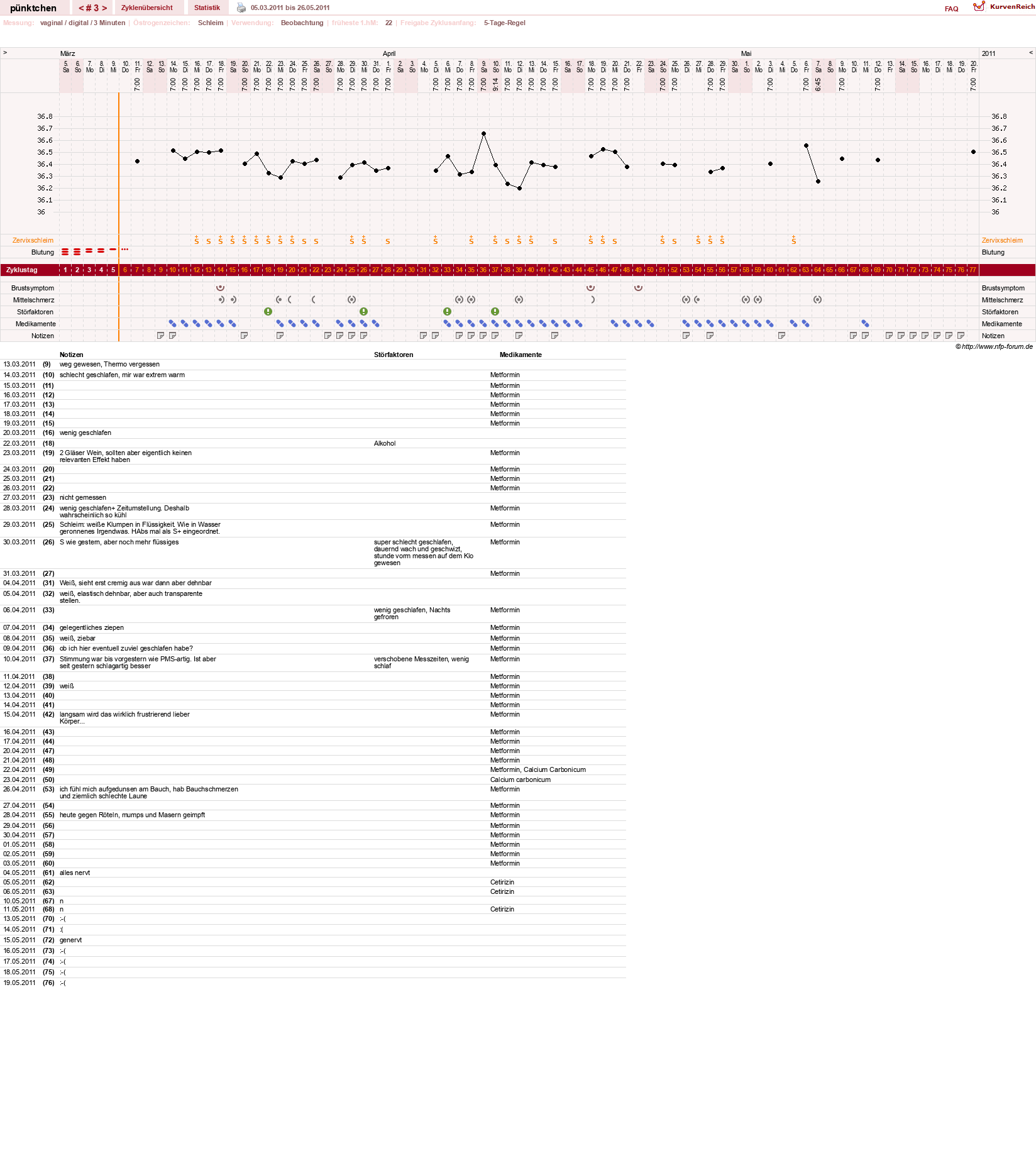Image resolution: width=1036 pixels, height=1168 pixels.
Task: Click the < arrow next to 2011
Action: click(1031, 53)
